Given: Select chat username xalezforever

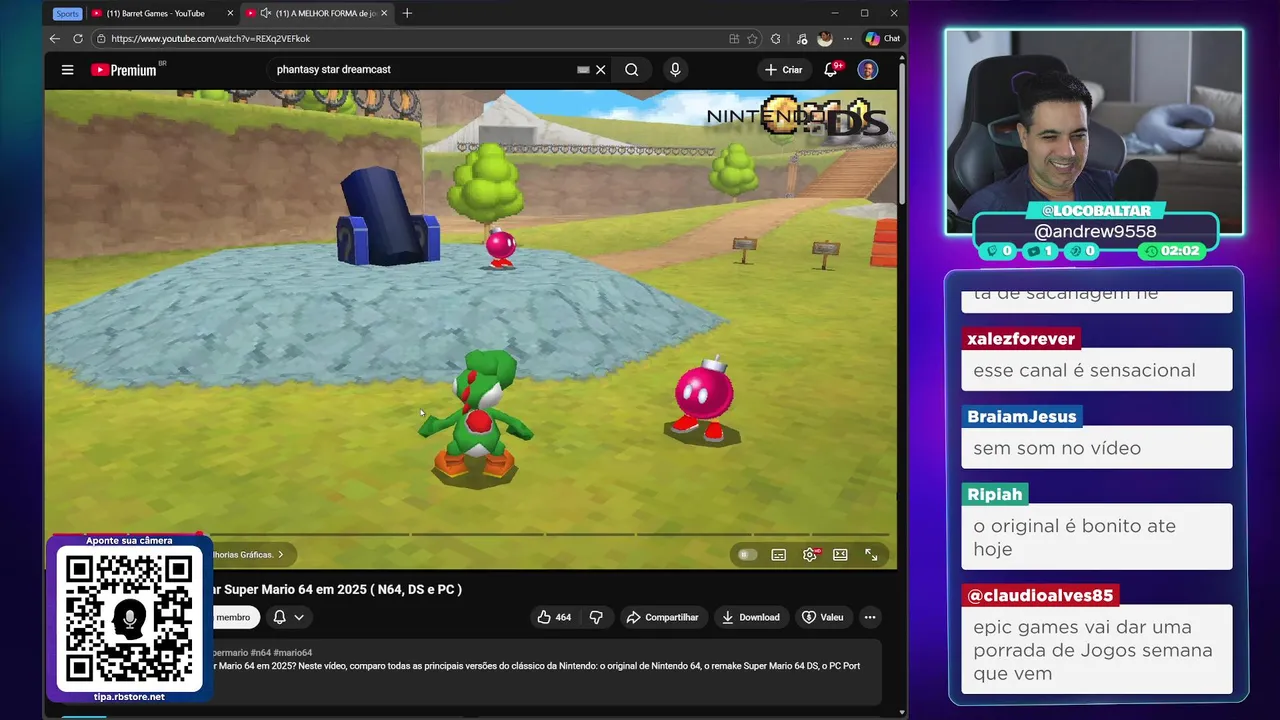Looking at the screenshot, I should pyautogui.click(x=1021, y=339).
